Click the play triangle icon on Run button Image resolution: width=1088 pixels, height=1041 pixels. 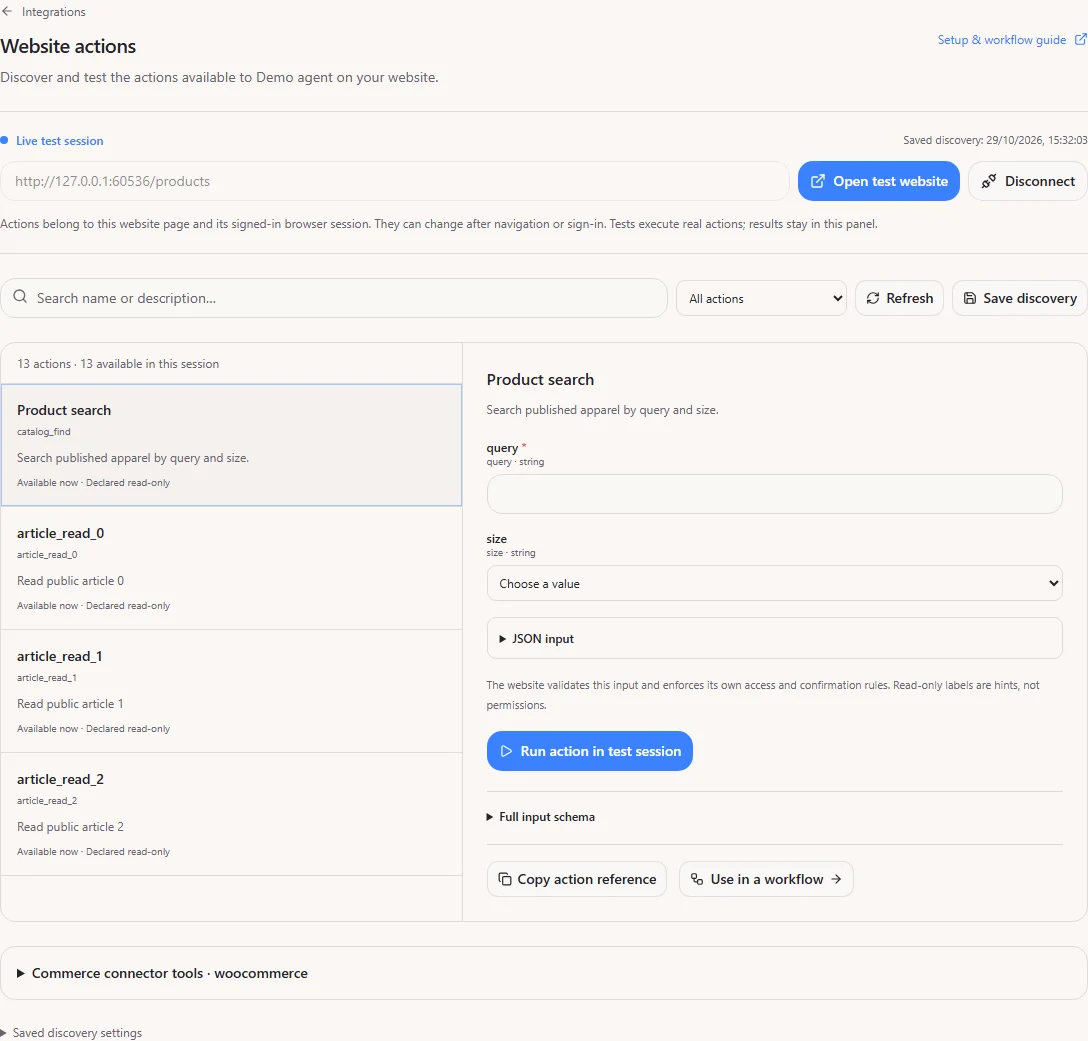tap(506, 751)
